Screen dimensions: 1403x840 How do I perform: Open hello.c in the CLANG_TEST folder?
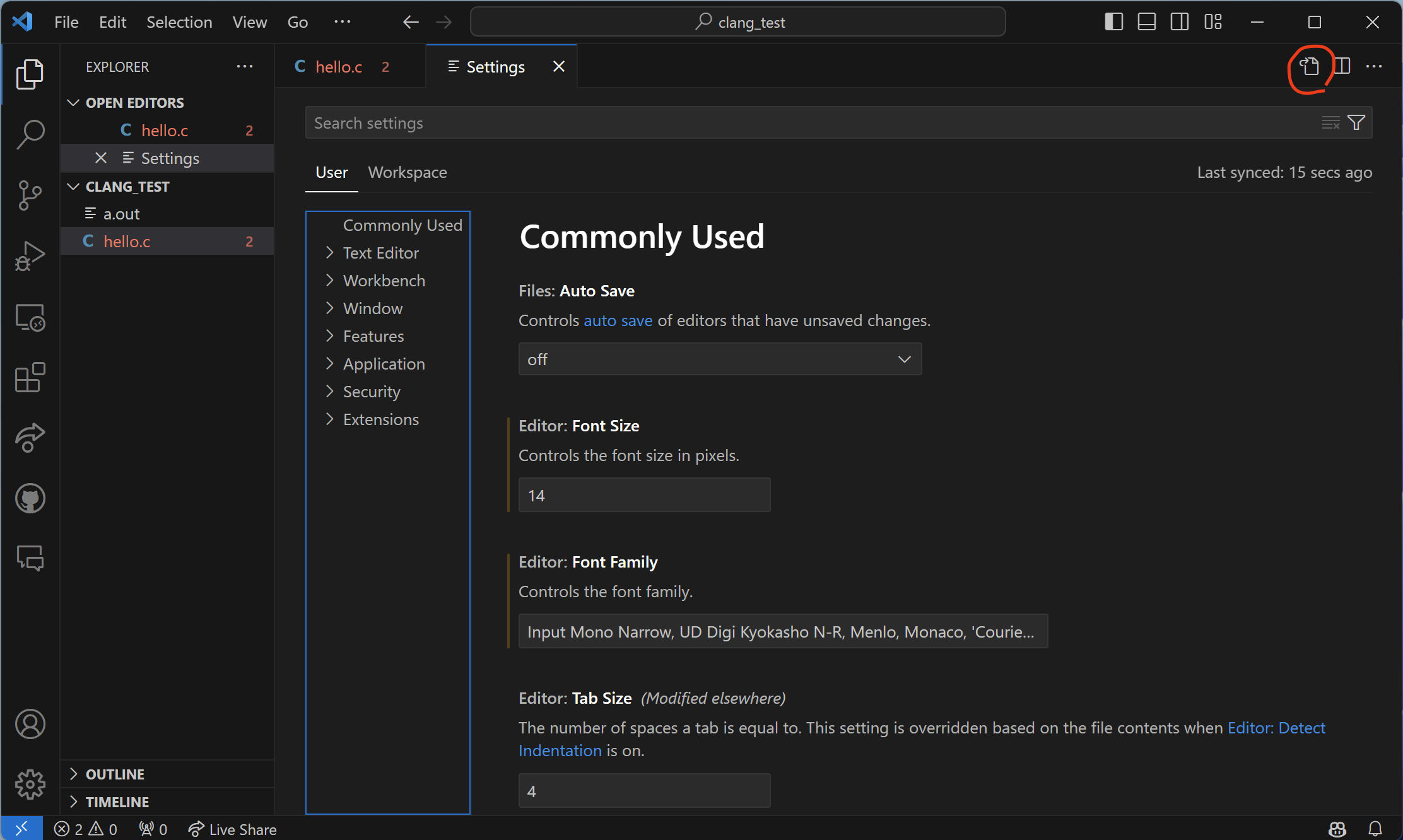[127, 242]
